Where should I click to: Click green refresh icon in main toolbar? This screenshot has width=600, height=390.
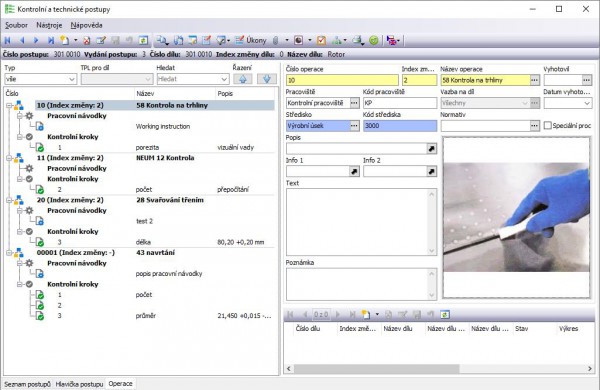[143, 40]
